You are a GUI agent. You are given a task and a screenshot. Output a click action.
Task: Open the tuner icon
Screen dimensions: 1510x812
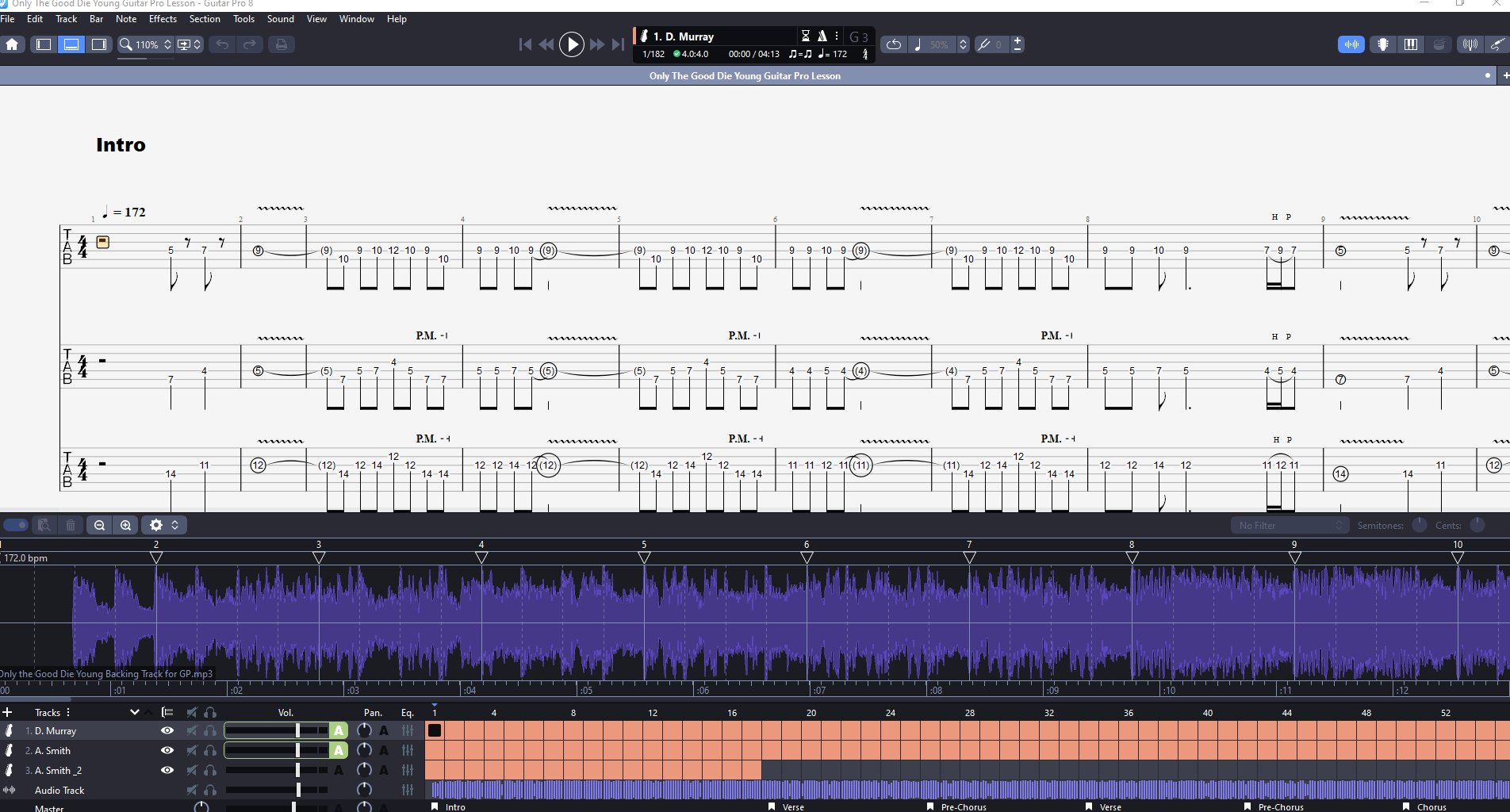[1470, 44]
